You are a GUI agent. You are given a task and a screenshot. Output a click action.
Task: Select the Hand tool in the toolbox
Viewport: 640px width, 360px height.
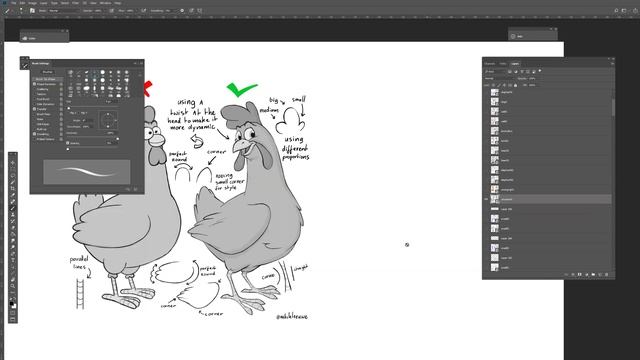[13, 280]
